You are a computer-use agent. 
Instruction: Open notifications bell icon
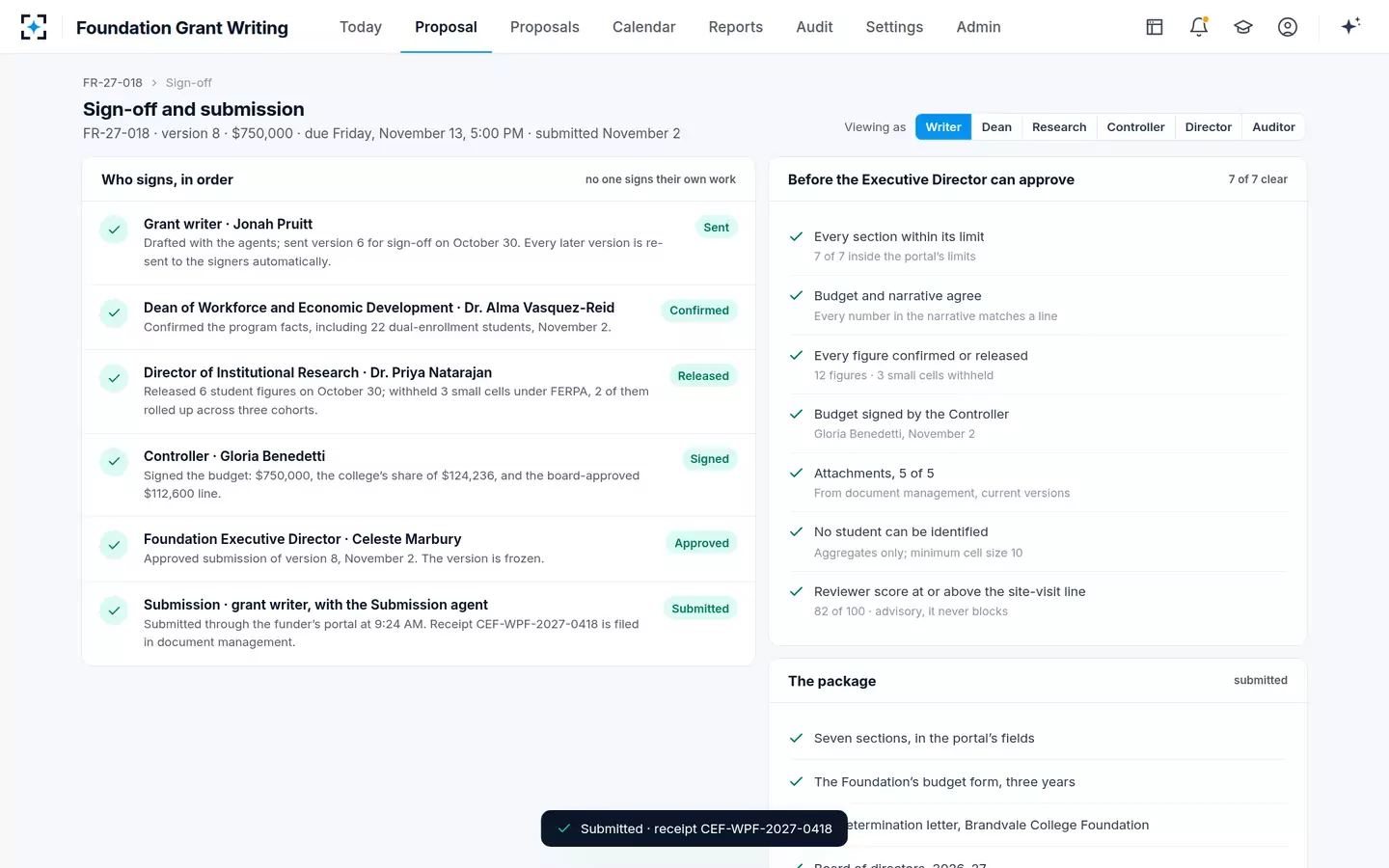point(1199,27)
